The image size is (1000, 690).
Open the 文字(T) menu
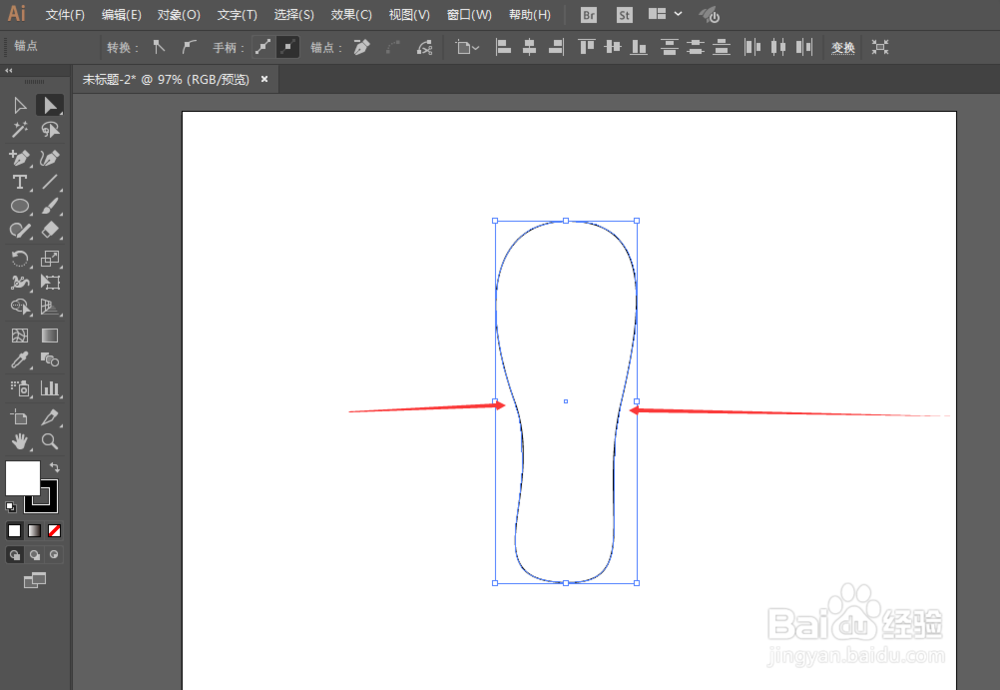tap(237, 15)
